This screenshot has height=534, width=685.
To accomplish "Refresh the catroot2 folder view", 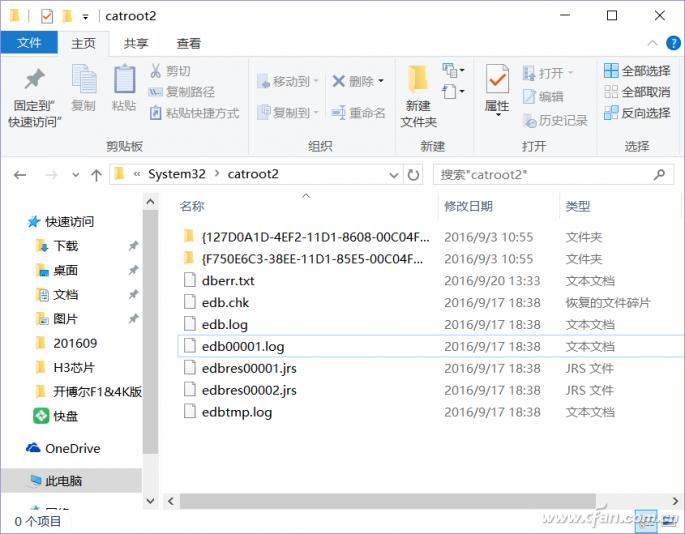I will coord(413,175).
